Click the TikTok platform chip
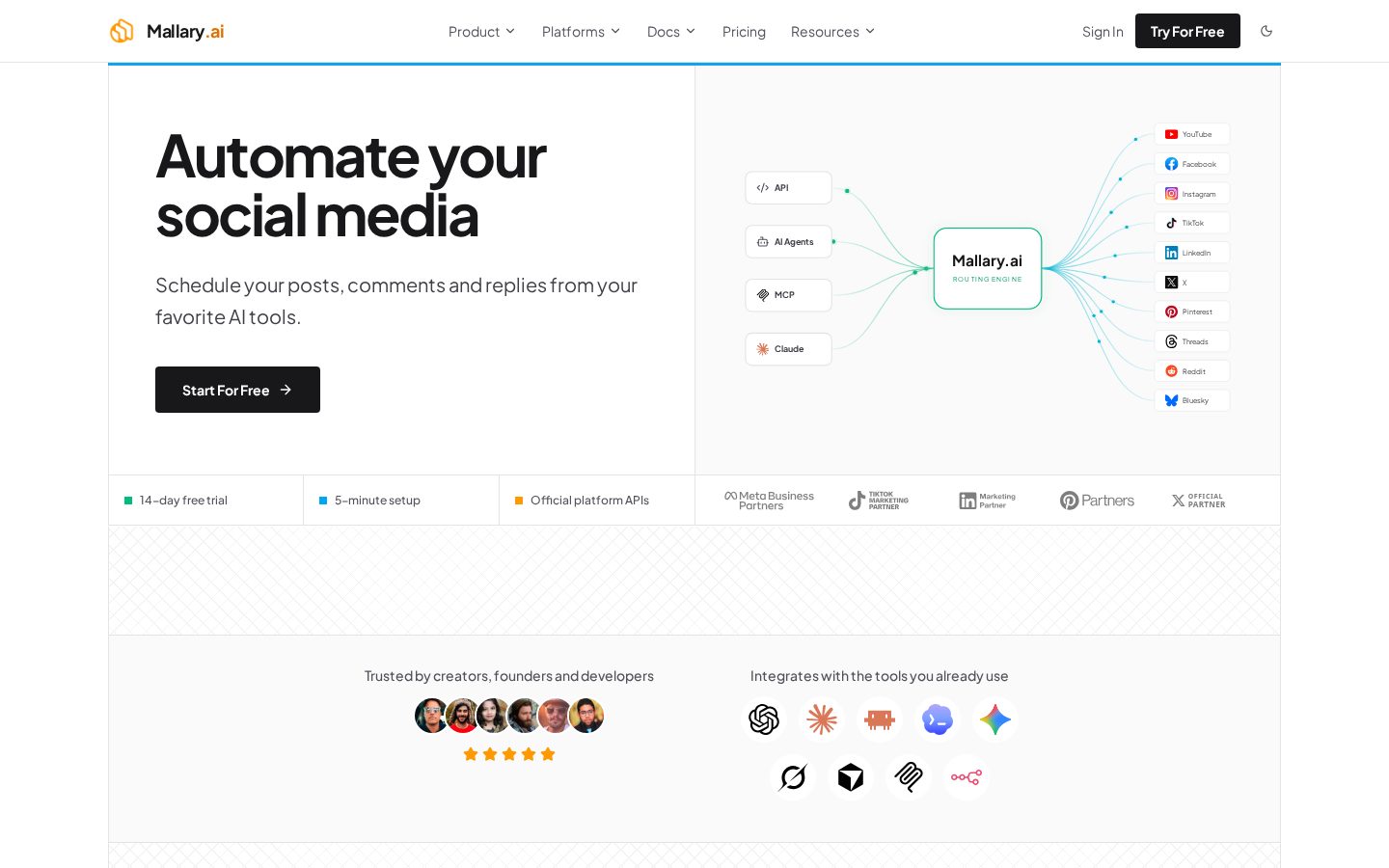The height and width of the screenshot is (868, 1389). click(x=1191, y=223)
